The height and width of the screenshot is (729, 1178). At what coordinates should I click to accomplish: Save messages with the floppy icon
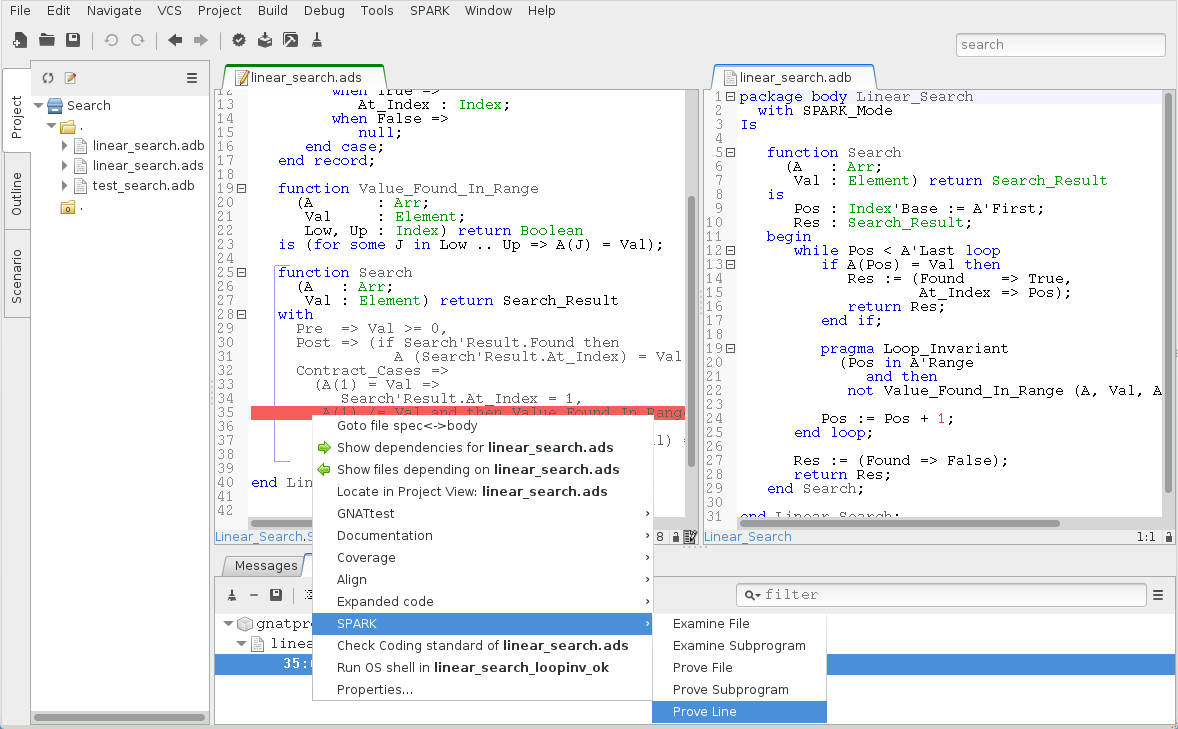tap(276, 594)
